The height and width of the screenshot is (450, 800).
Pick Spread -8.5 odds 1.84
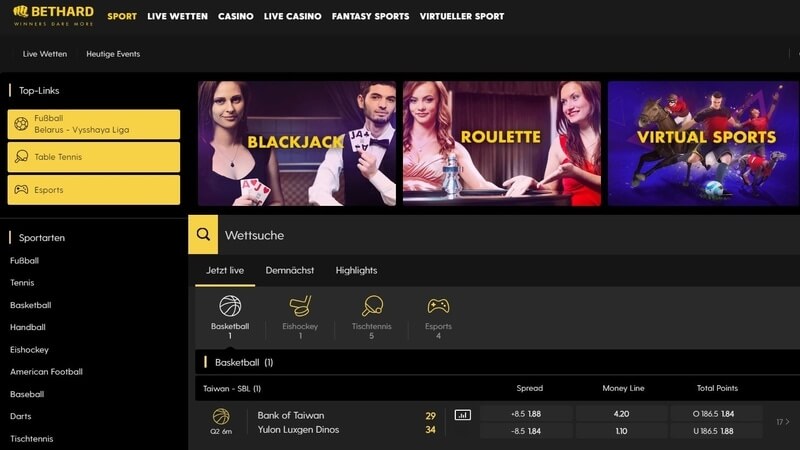[526, 431]
